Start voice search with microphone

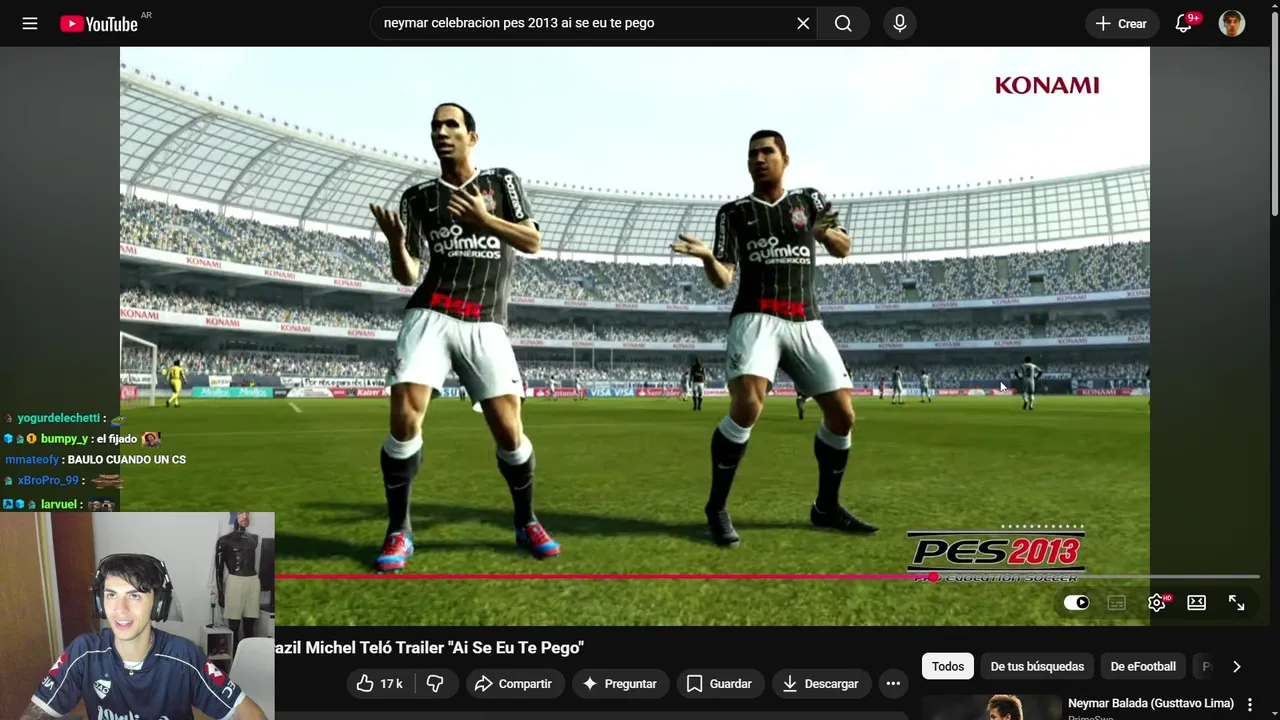(900, 23)
